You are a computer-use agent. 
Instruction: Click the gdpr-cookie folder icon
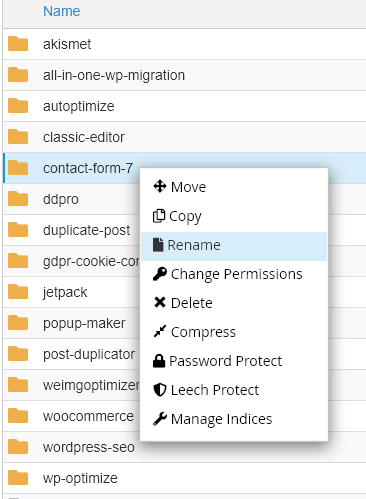(18, 261)
